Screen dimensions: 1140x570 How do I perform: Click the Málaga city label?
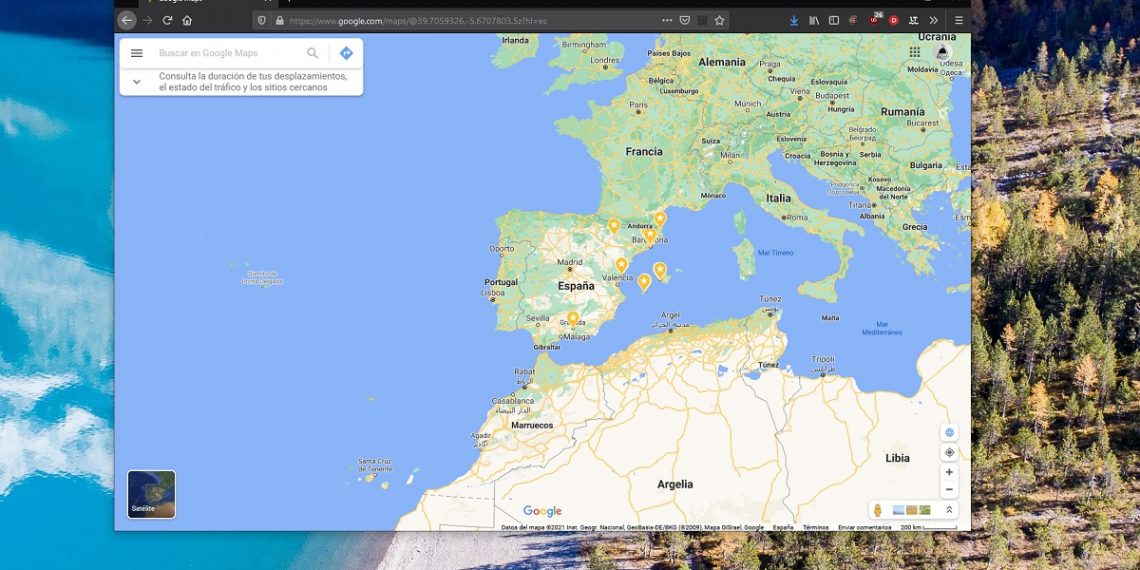point(577,337)
